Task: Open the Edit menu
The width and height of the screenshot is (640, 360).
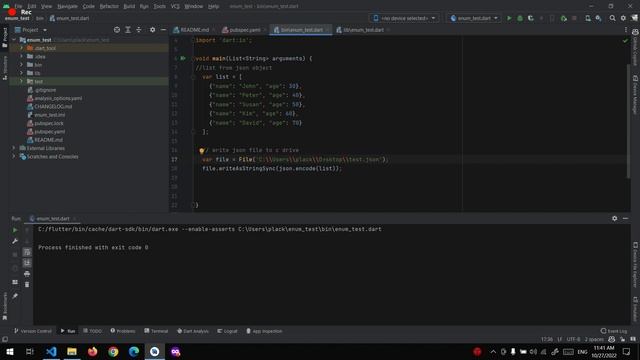Action: click(32, 7)
